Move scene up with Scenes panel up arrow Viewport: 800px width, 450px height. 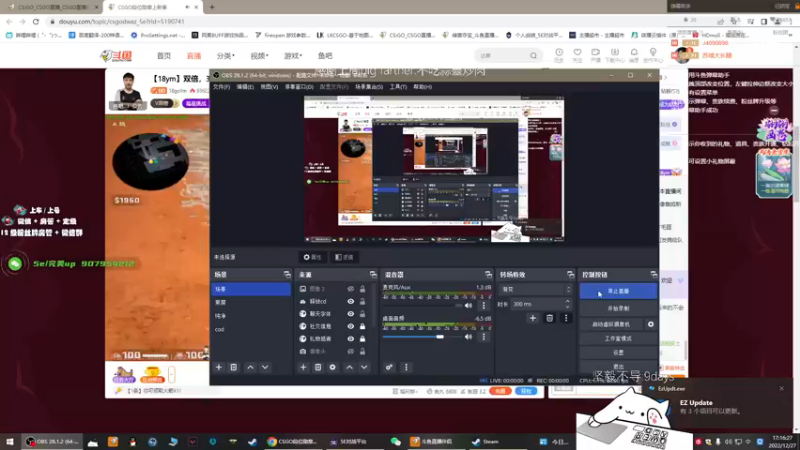251,367
